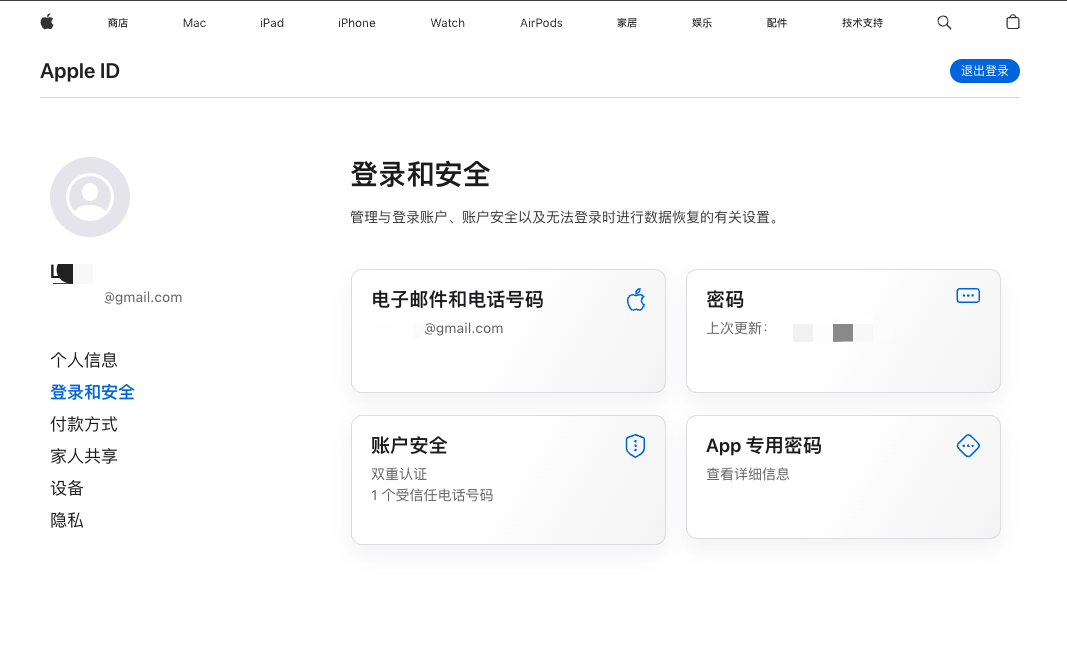Open Watch in the top navigation
The height and width of the screenshot is (647, 1067).
pos(447,23)
